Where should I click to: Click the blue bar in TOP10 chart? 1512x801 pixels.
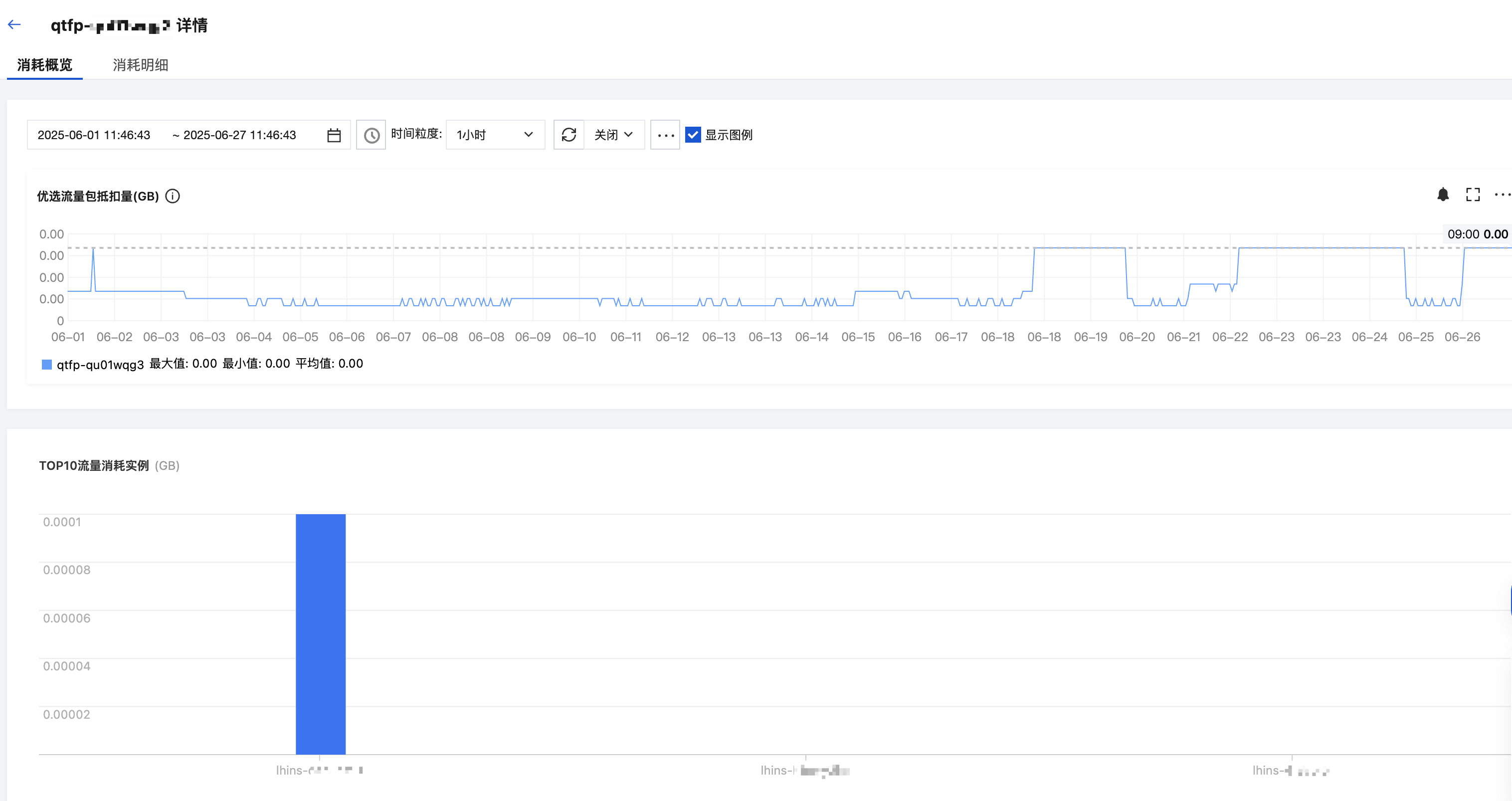coord(321,634)
